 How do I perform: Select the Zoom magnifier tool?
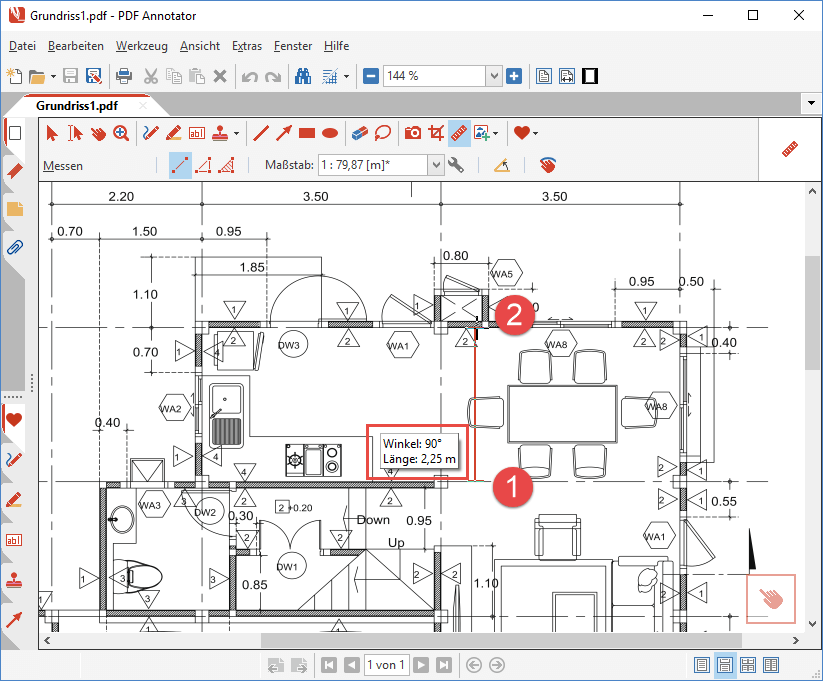(121, 133)
